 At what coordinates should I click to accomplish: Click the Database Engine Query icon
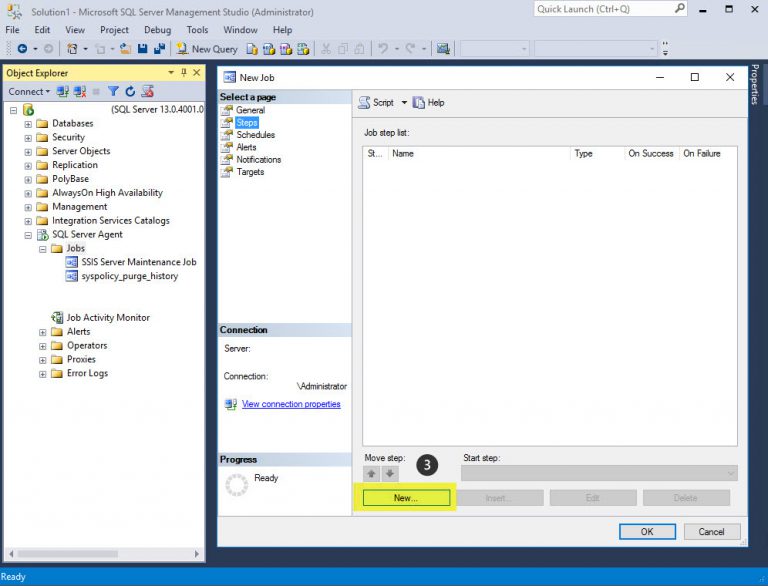(252, 49)
